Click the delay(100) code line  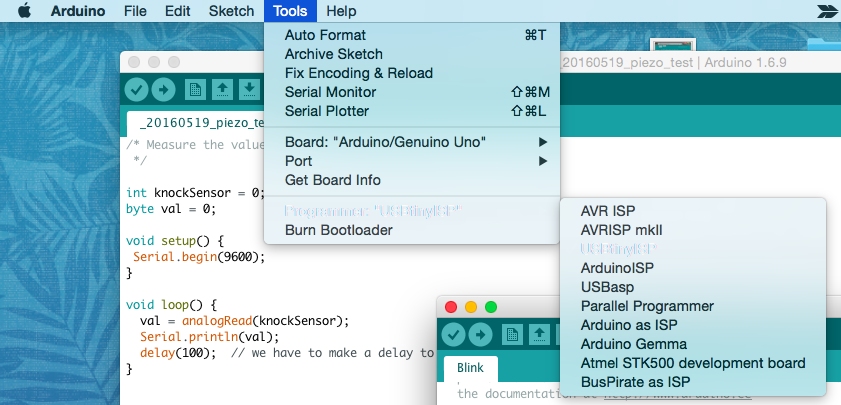287,353
